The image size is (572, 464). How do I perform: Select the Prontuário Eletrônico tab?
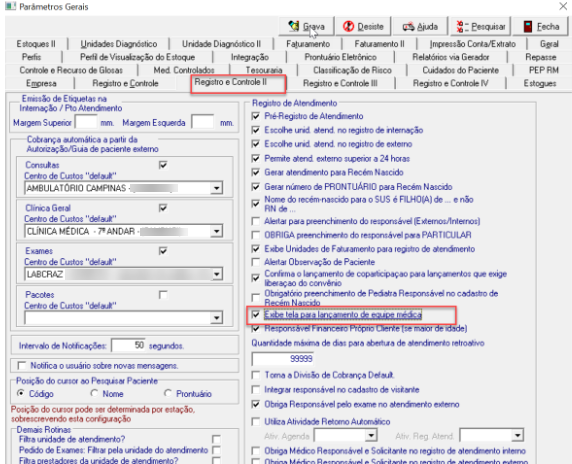pyautogui.click(x=340, y=57)
